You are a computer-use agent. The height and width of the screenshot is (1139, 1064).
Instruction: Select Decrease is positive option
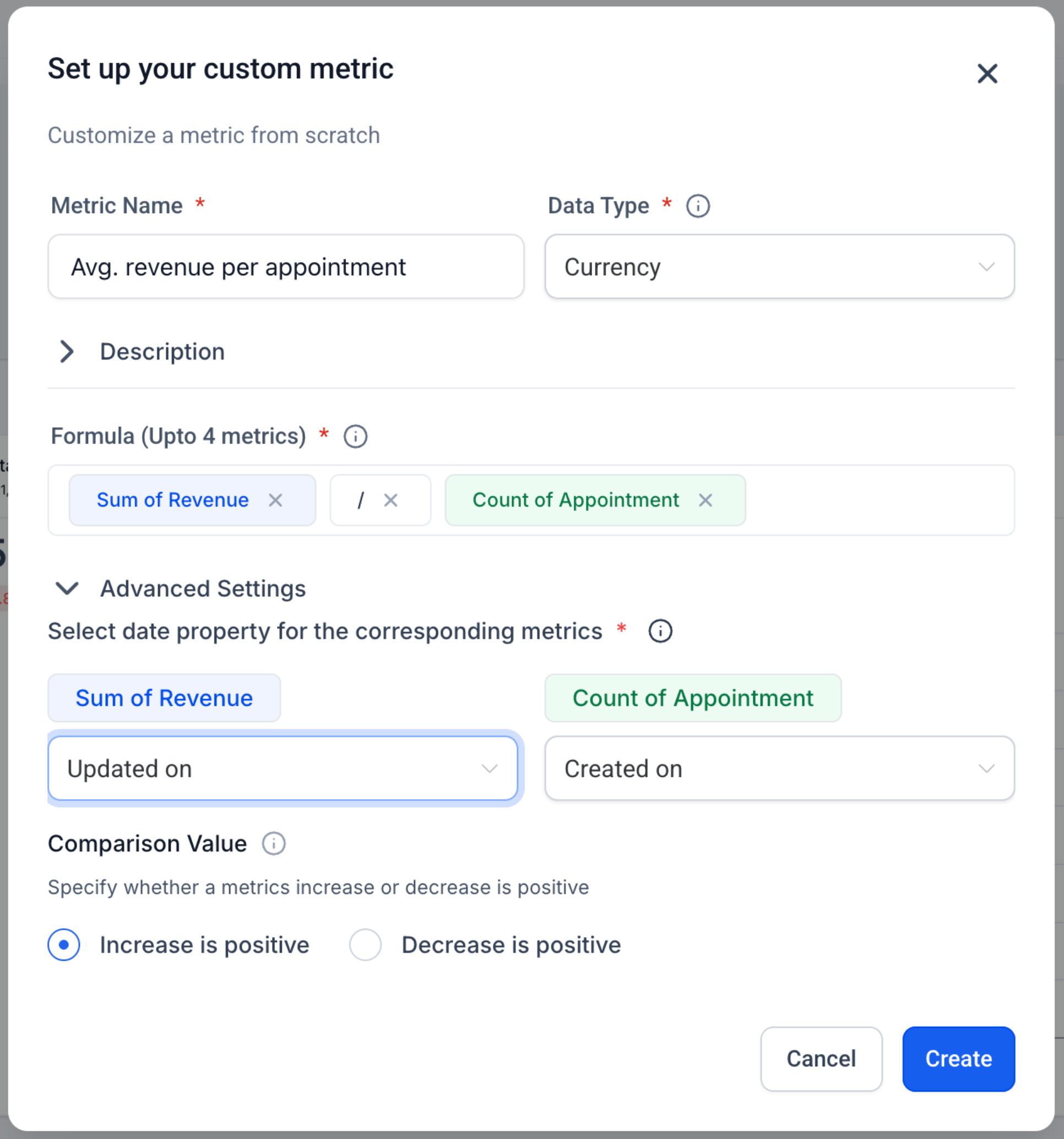coord(365,945)
